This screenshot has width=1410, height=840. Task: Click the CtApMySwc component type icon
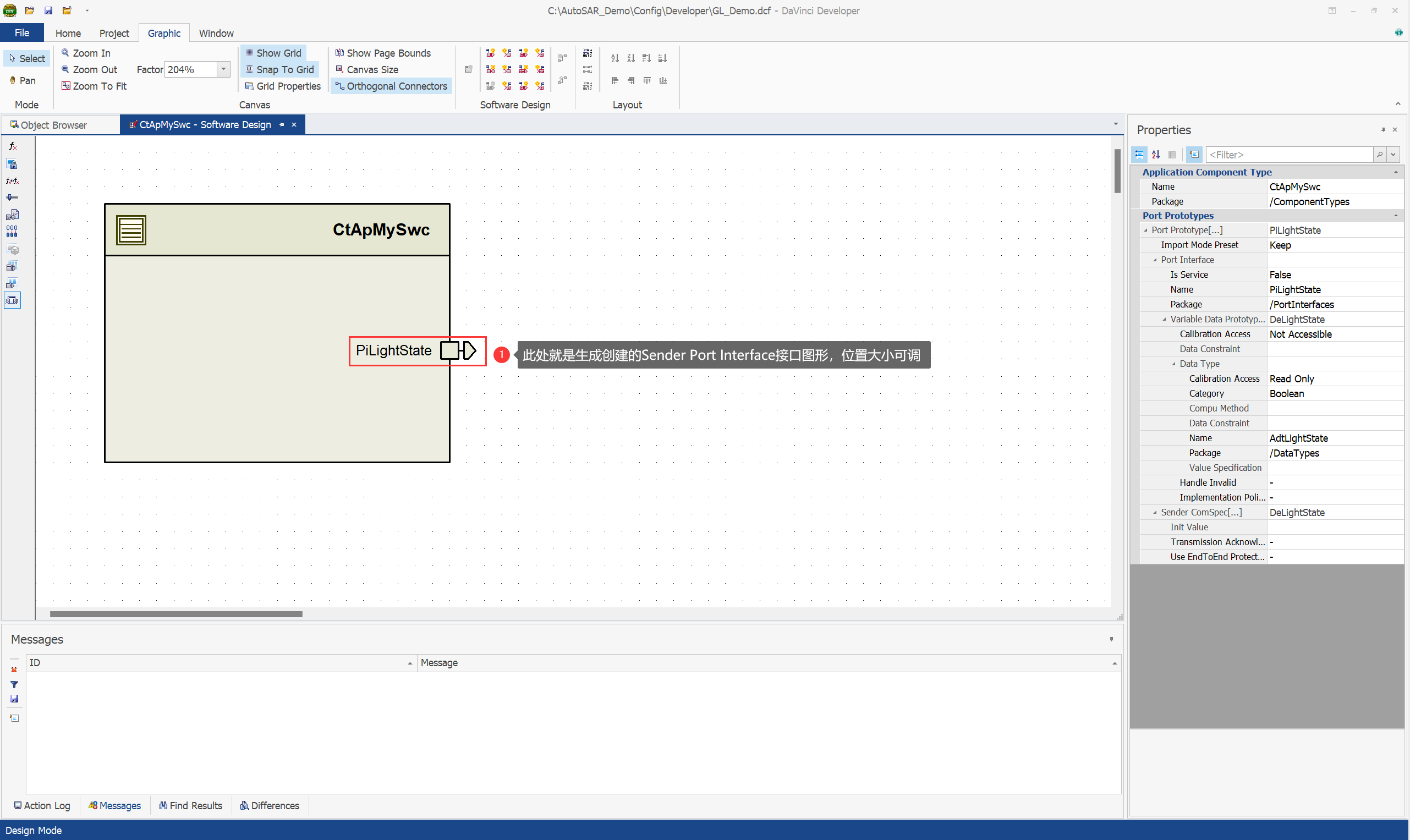(x=131, y=230)
